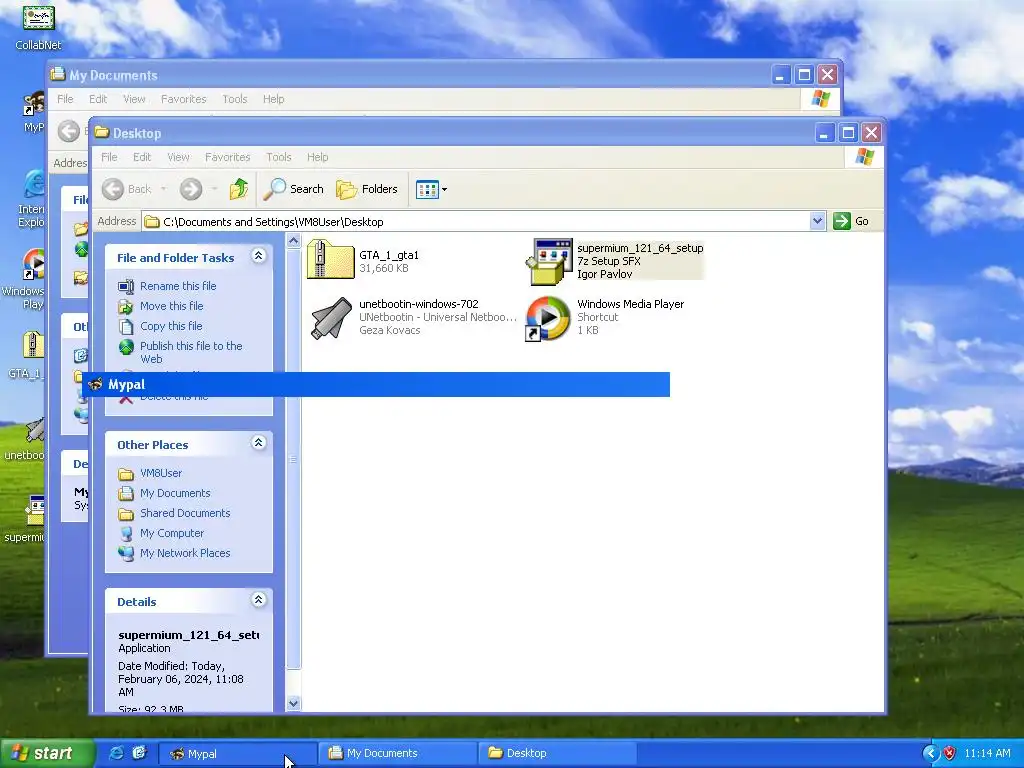
Task: Click Rename this file link
Action: (x=178, y=285)
